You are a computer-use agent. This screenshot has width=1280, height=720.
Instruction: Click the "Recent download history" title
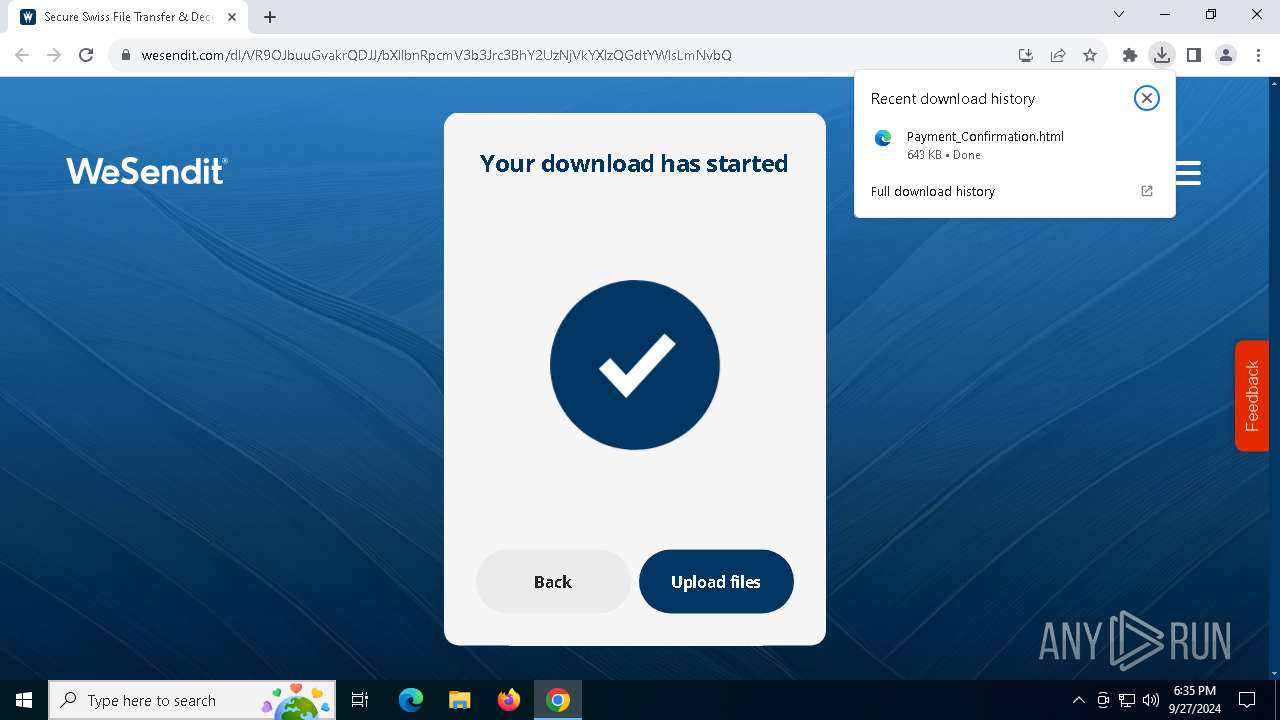(x=953, y=99)
